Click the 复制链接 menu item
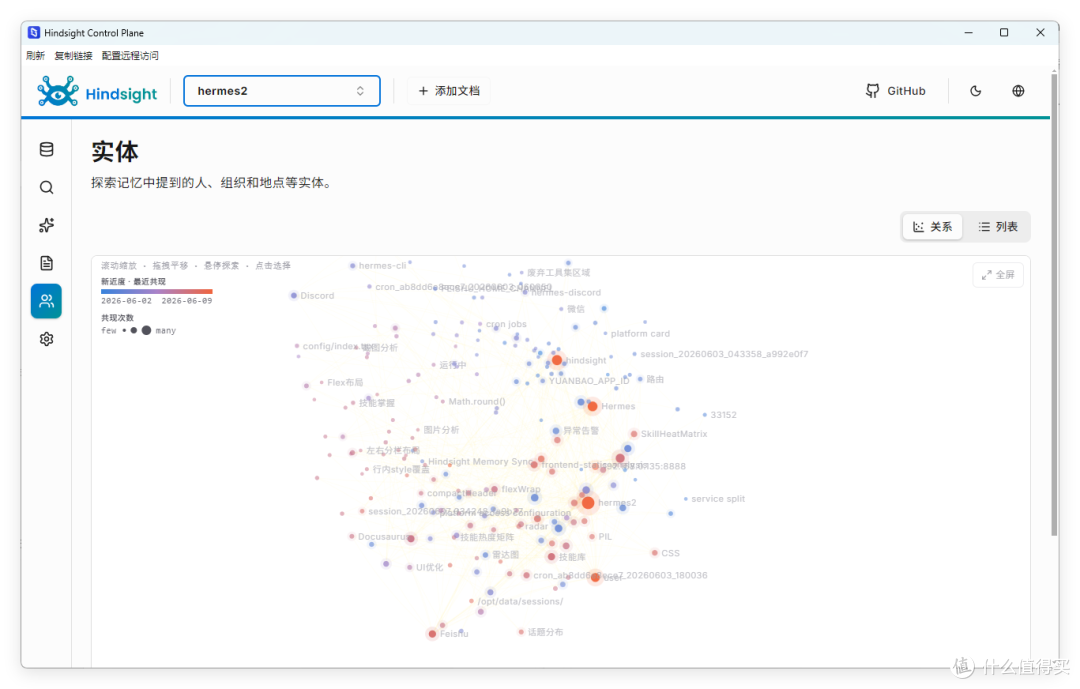This screenshot has height=689, width=1080. (x=73, y=56)
